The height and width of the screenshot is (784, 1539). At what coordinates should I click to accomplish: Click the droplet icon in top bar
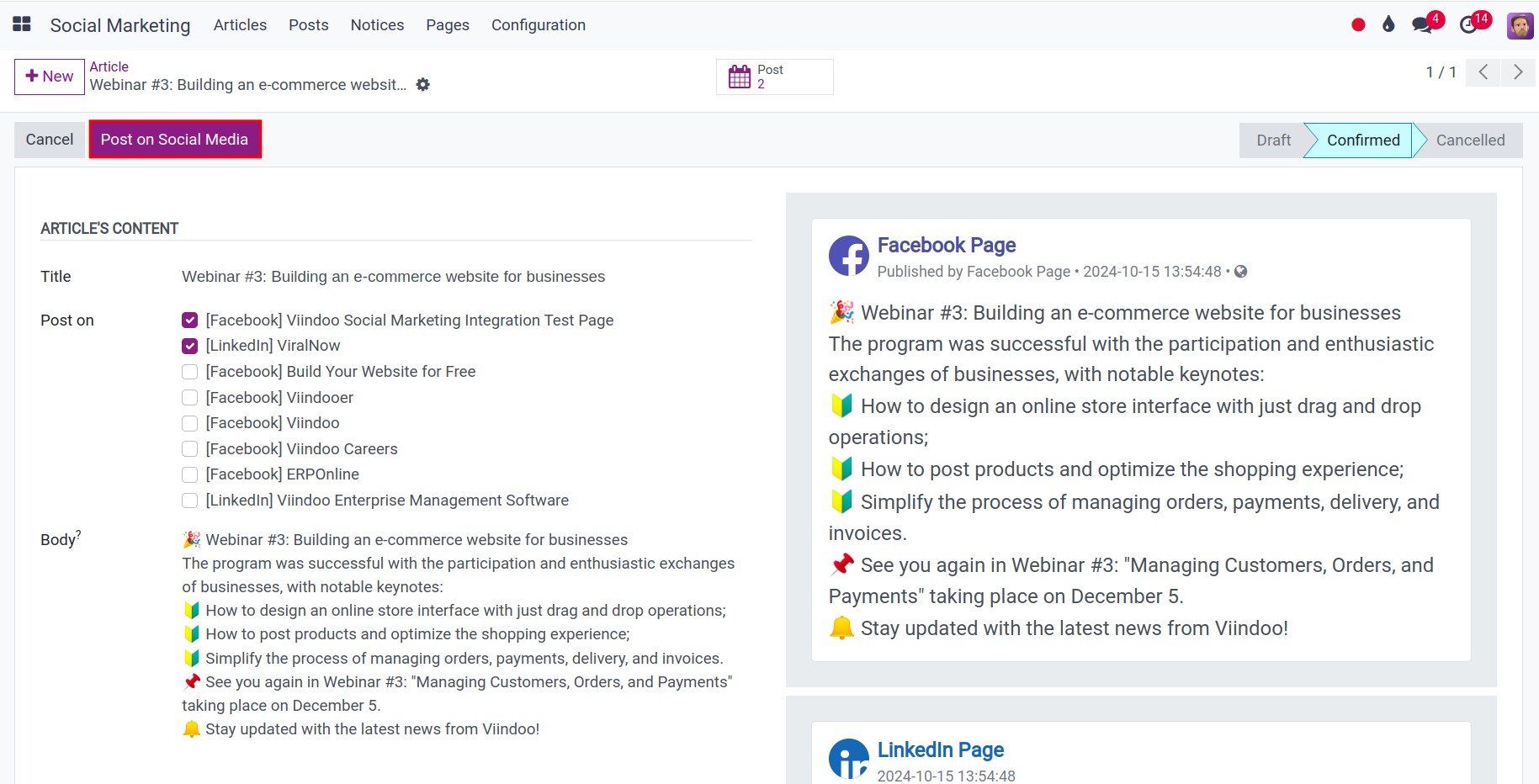[x=1388, y=24]
